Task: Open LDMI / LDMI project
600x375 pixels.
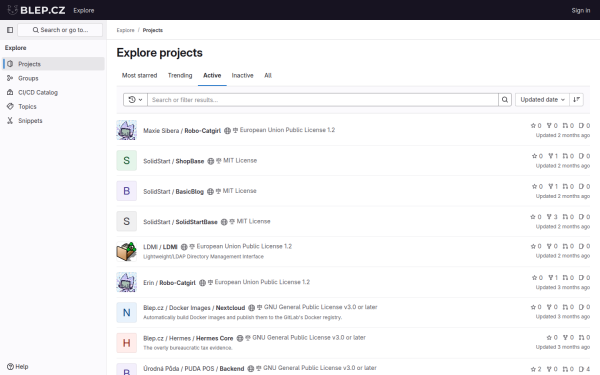Action: (160, 247)
